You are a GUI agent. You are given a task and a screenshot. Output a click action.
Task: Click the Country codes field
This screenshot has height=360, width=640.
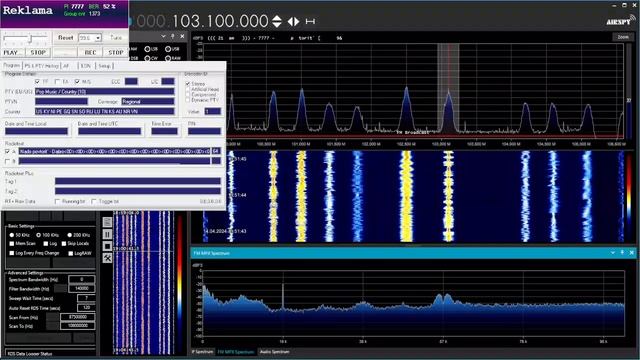[x=104, y=111]
